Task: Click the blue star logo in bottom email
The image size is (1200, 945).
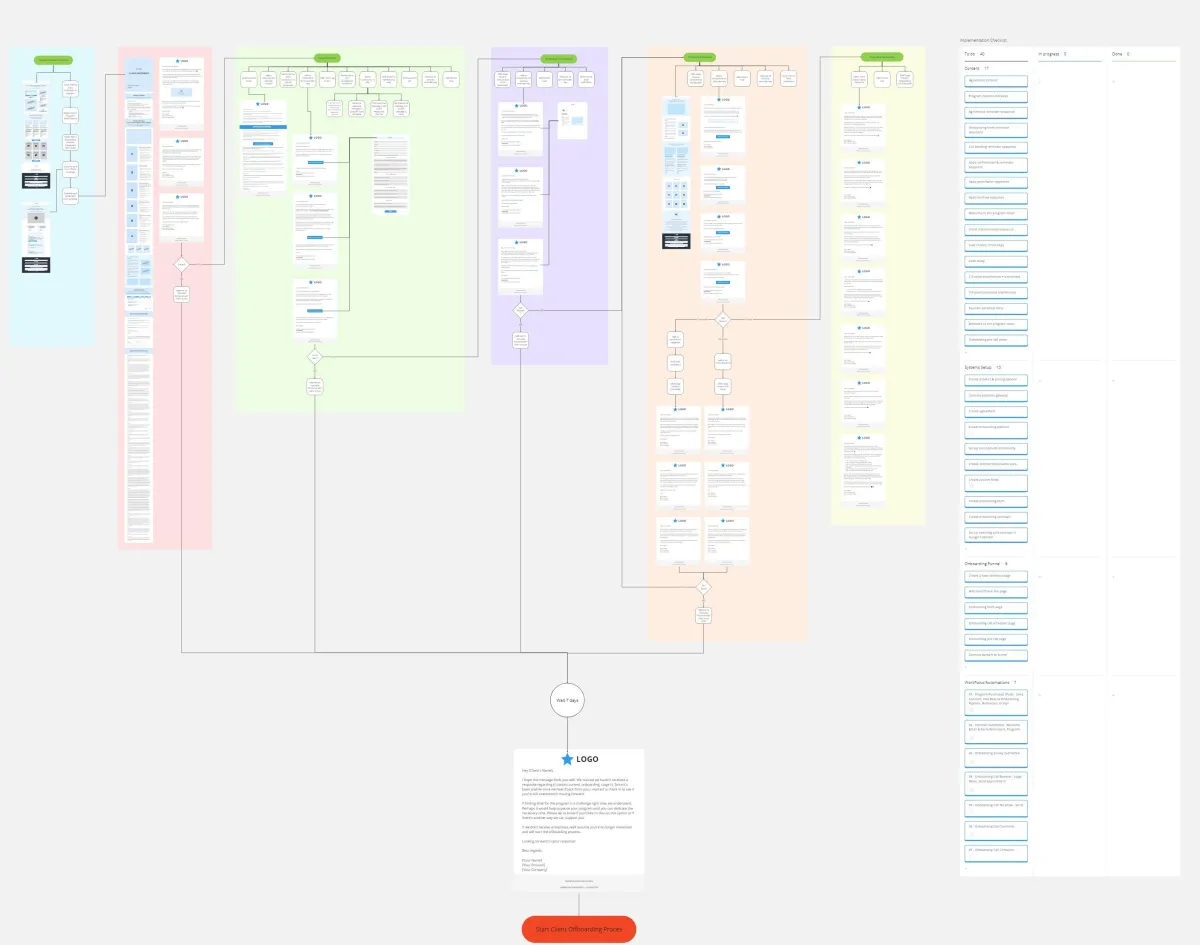Action: (568, 760)
